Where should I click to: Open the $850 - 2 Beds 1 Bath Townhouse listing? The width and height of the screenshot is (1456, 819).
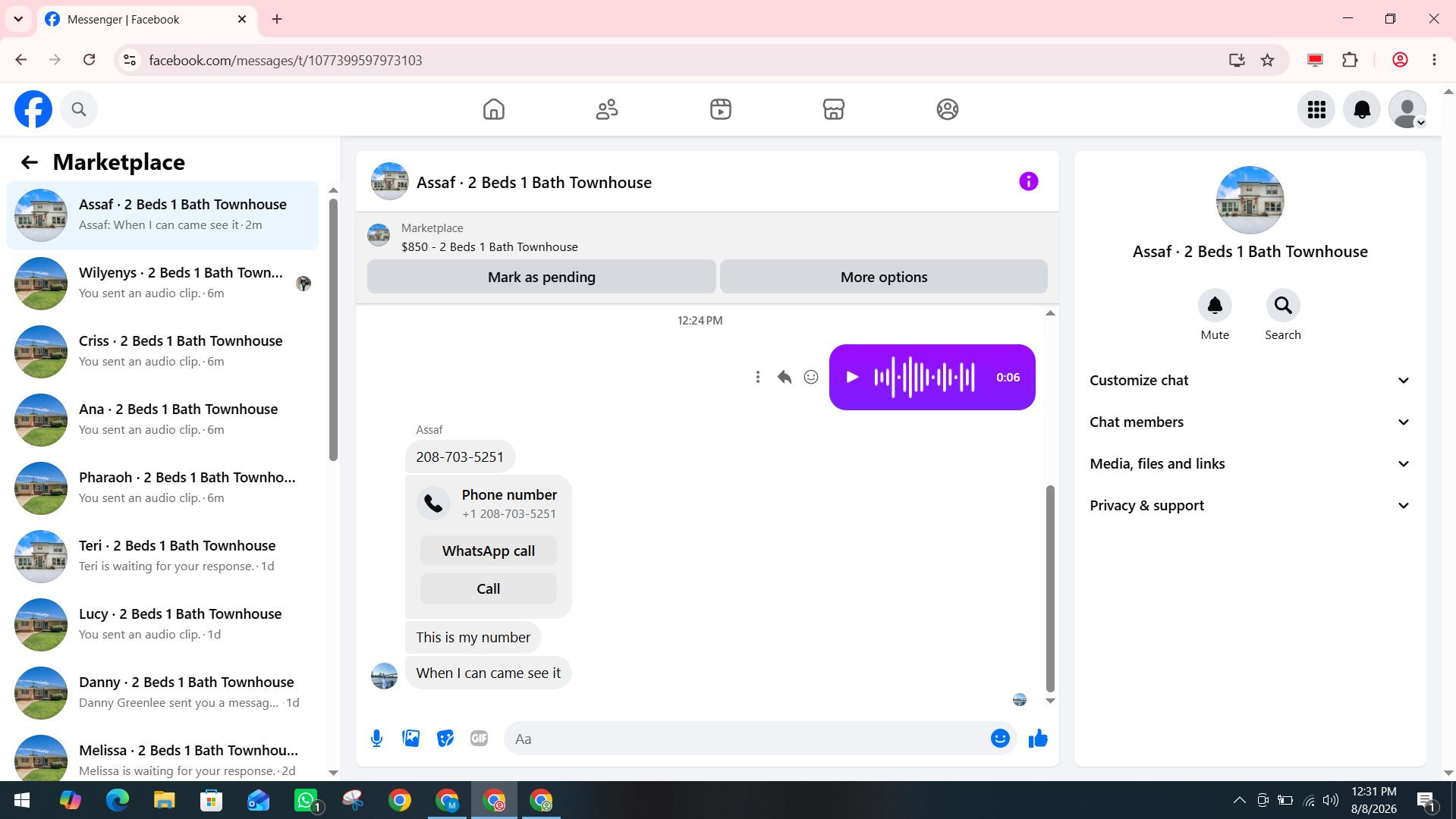pos(489,247)
